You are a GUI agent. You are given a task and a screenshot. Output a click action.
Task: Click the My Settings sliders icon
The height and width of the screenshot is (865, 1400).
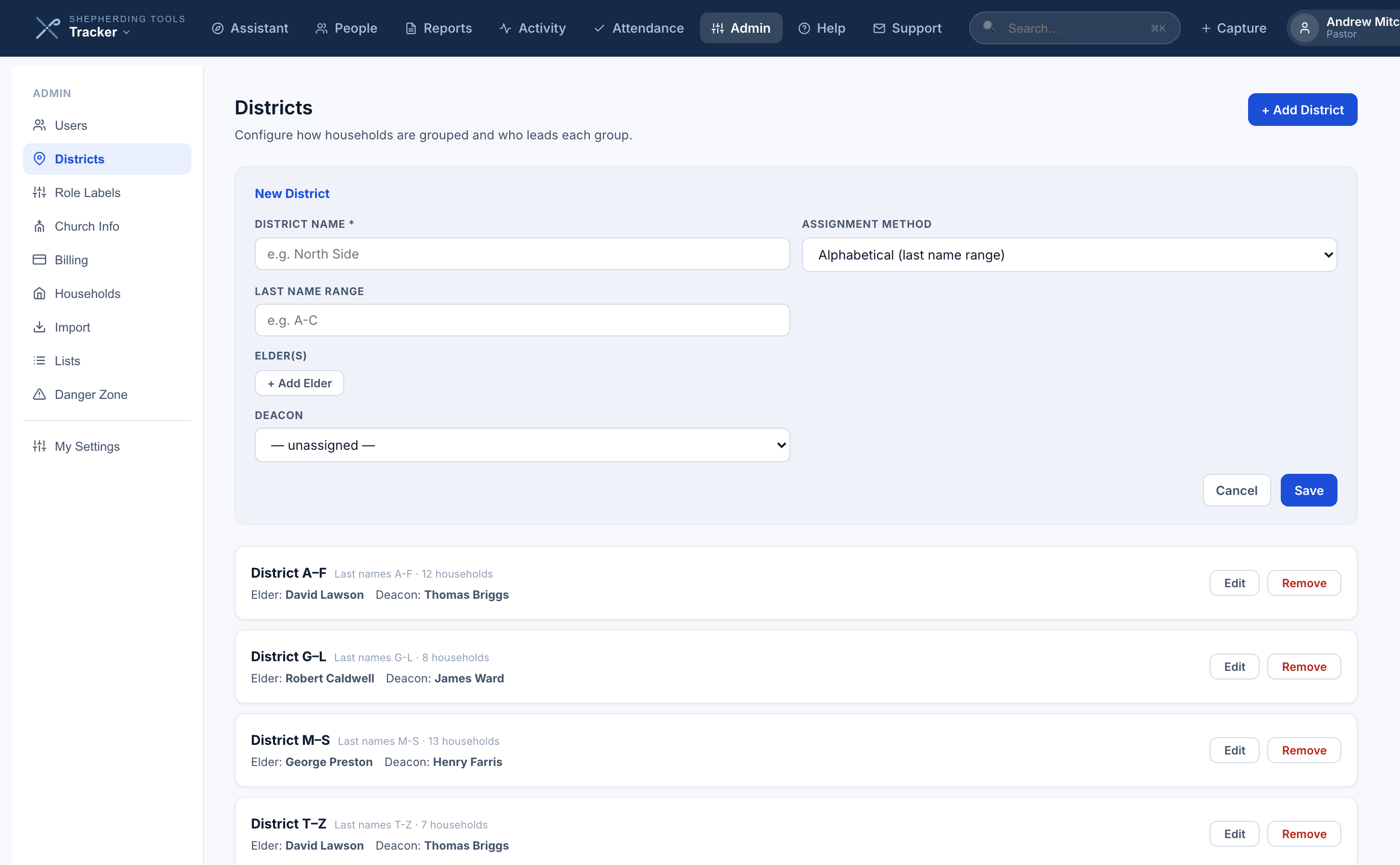point(39,446)
